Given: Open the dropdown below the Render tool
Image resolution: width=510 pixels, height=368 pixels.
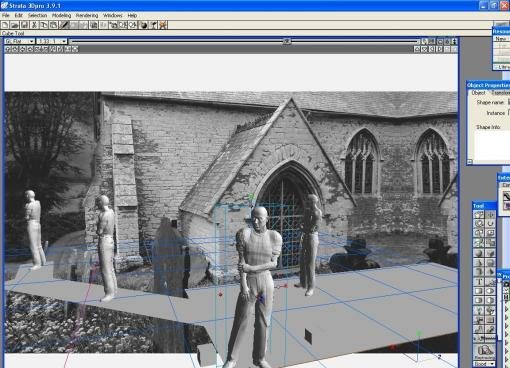Looking at the screenshot, I should (485, 364).
